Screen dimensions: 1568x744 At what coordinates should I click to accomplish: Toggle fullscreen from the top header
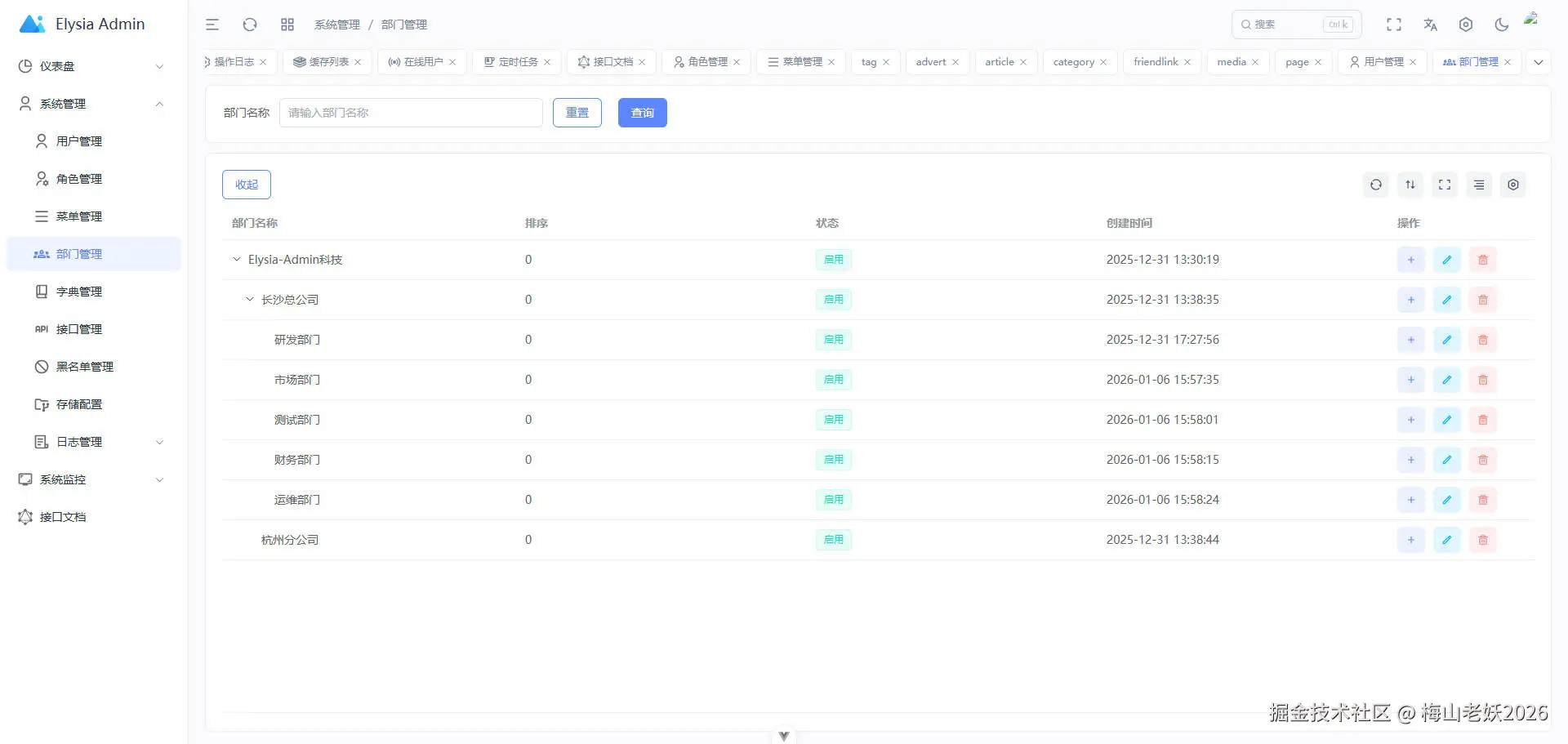1394,25
